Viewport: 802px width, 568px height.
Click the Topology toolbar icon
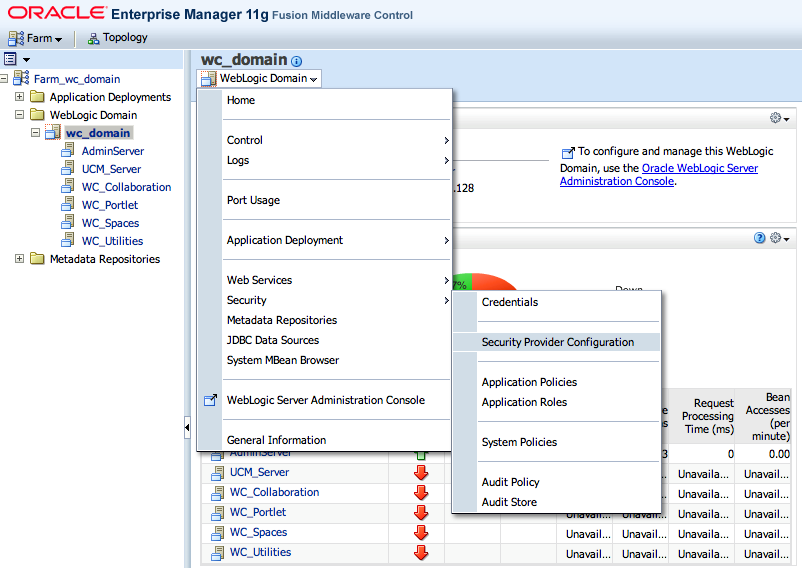[94, 38]
